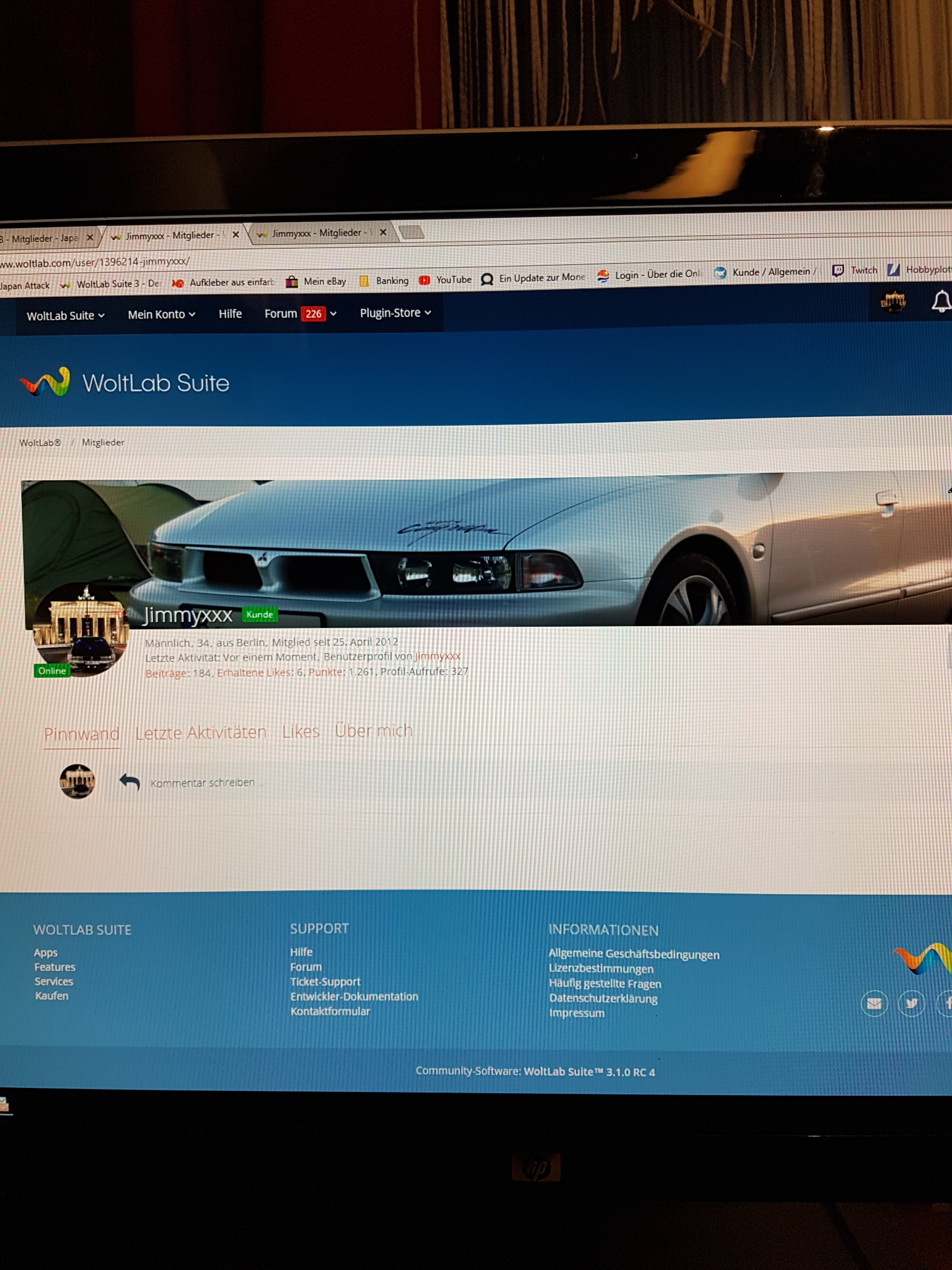Click the green Kunde rank badge

pyautogui.click(x=259, y=614)
